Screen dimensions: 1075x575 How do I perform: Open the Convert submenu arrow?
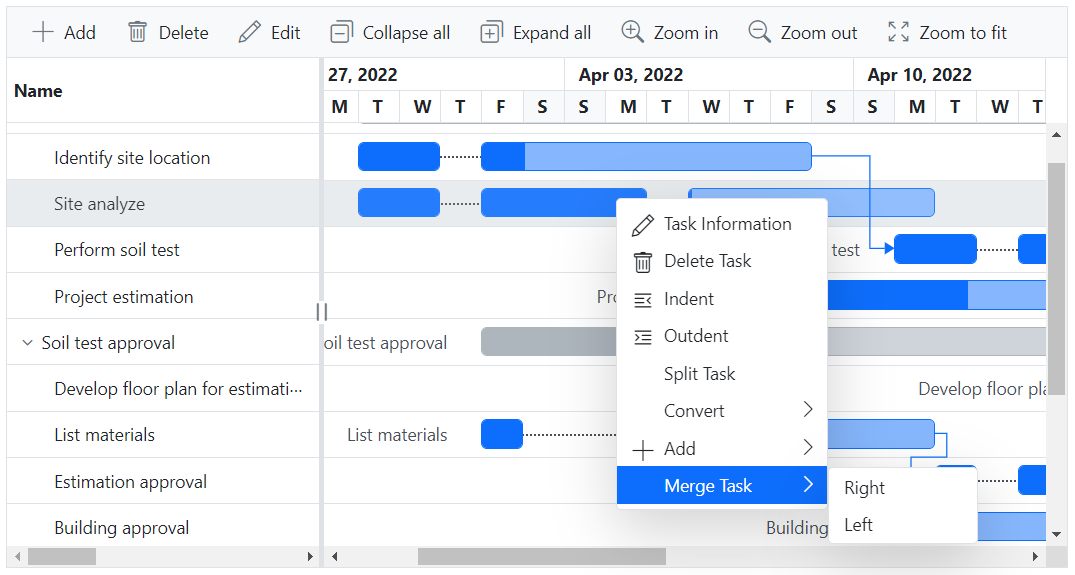pyautogui.click(x=808, y=410)
